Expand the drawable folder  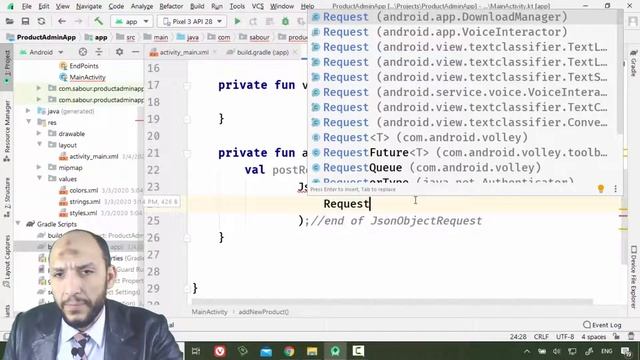39,133
